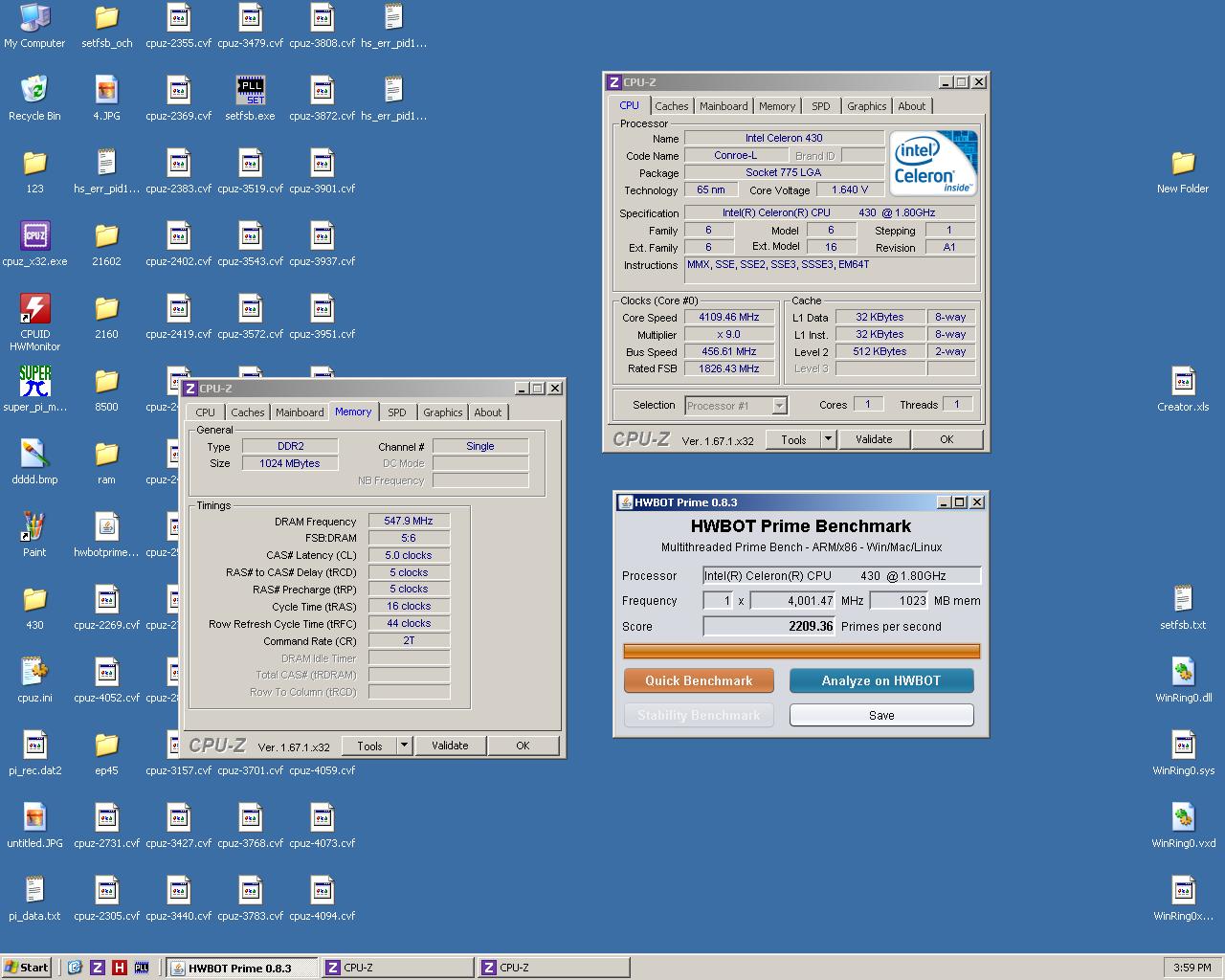Select pi_rec.dat2 file icon

pos(34,753)
